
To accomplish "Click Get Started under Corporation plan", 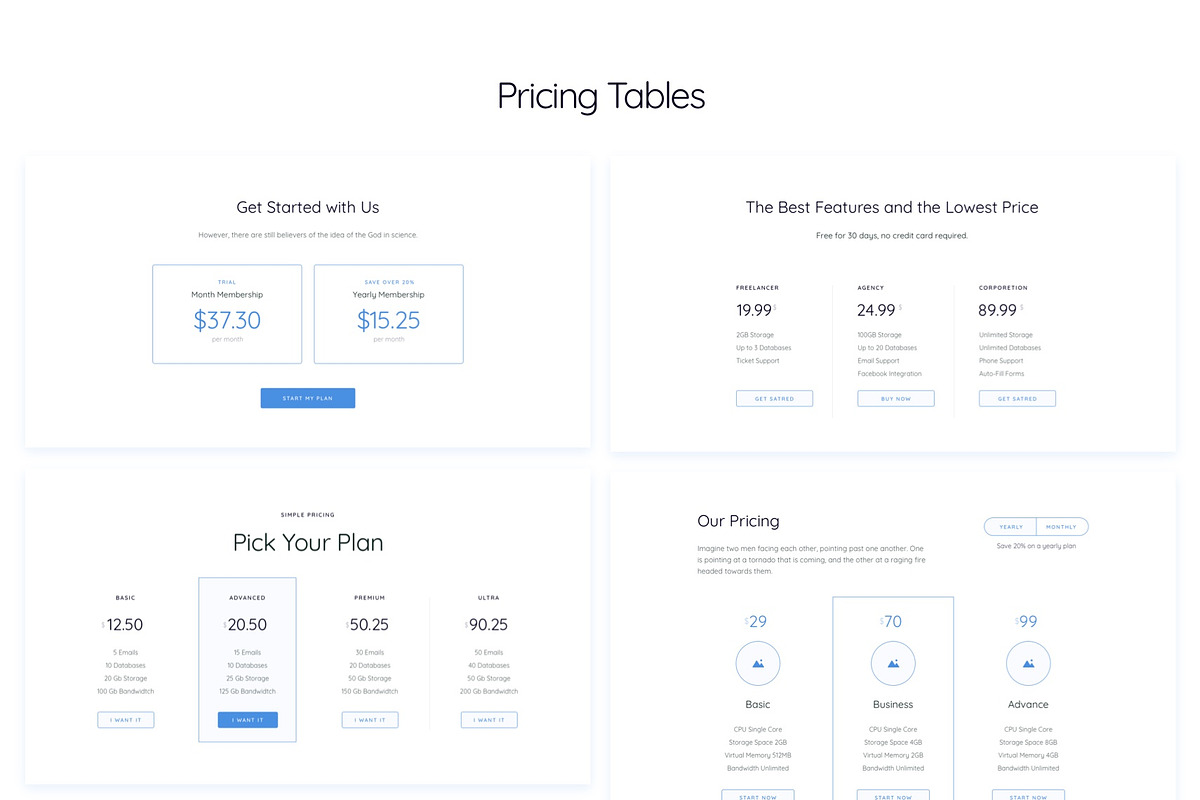I will coord(1017,399).
